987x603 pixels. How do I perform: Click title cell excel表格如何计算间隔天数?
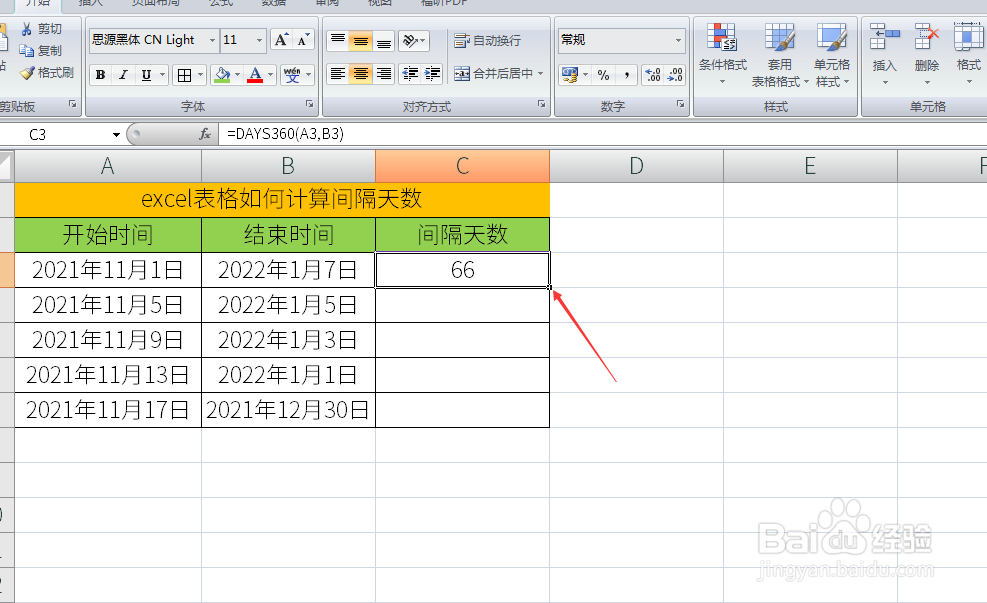(282, 200)
